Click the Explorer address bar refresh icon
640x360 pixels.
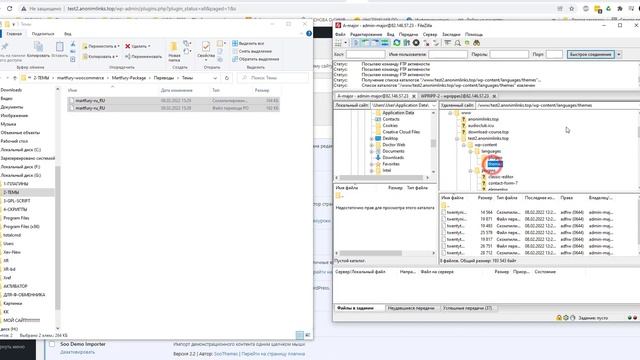point(227,78)
